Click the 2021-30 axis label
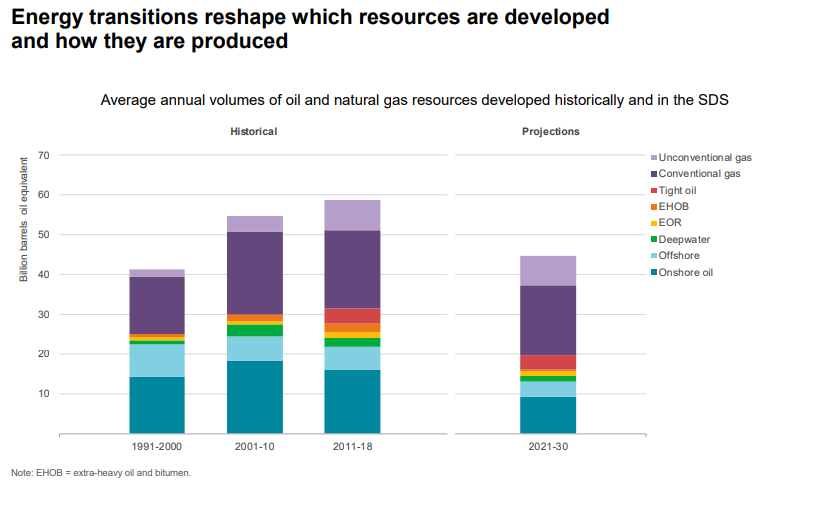This screenshot has width=840, height=512. point(548,447)
